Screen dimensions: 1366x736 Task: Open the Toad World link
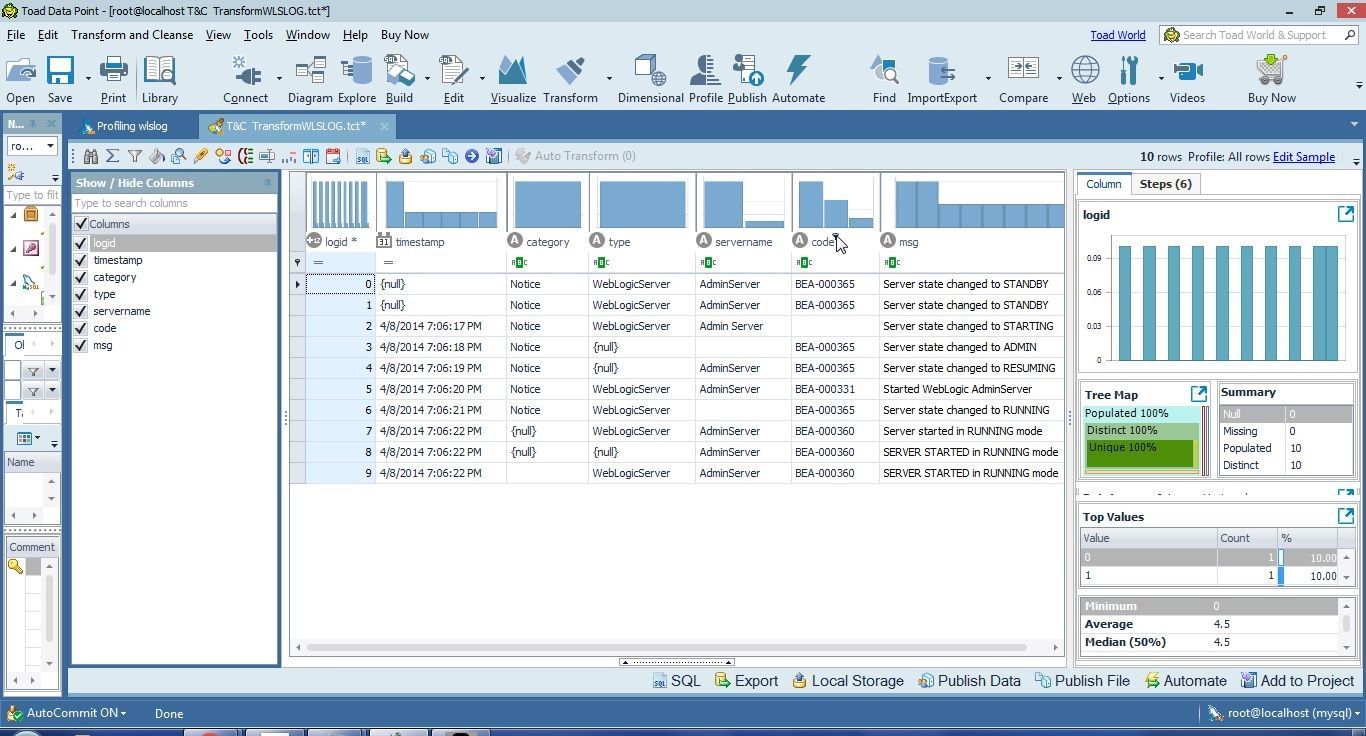pos(1117,35)
